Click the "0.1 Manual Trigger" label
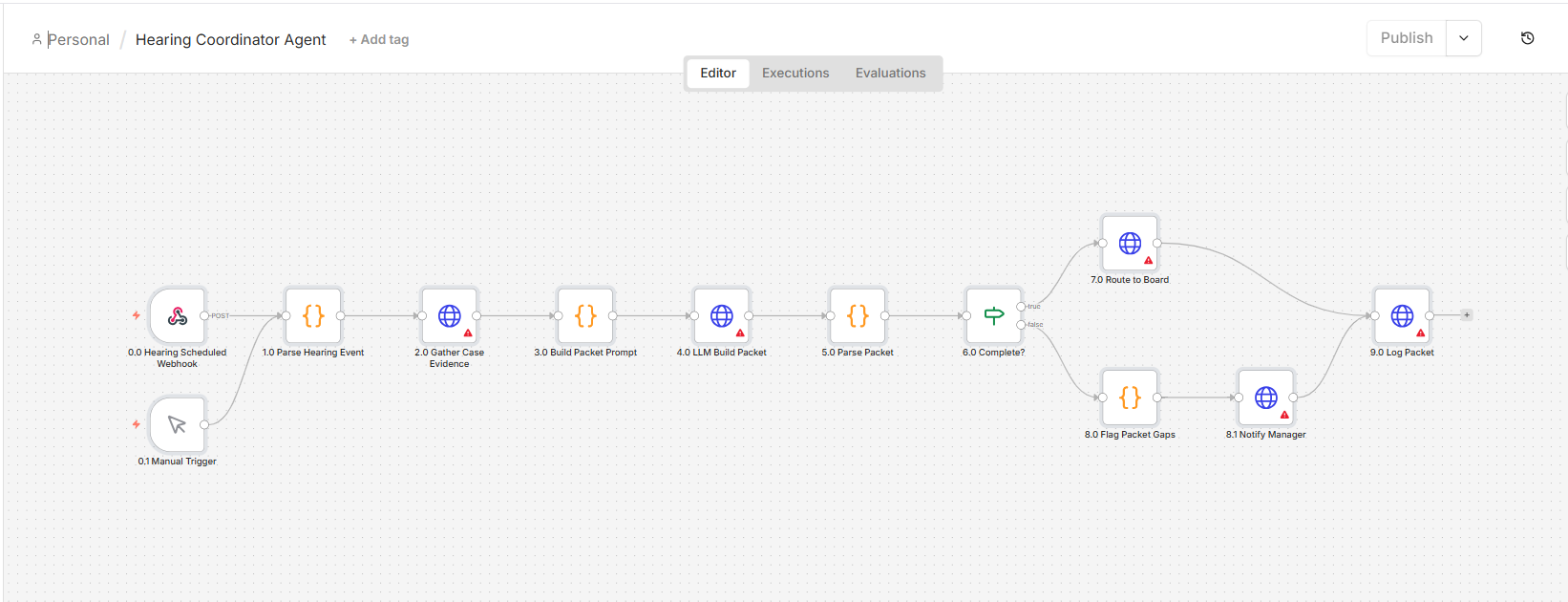This screenshot has width=1568, height=602. [178, 462]
